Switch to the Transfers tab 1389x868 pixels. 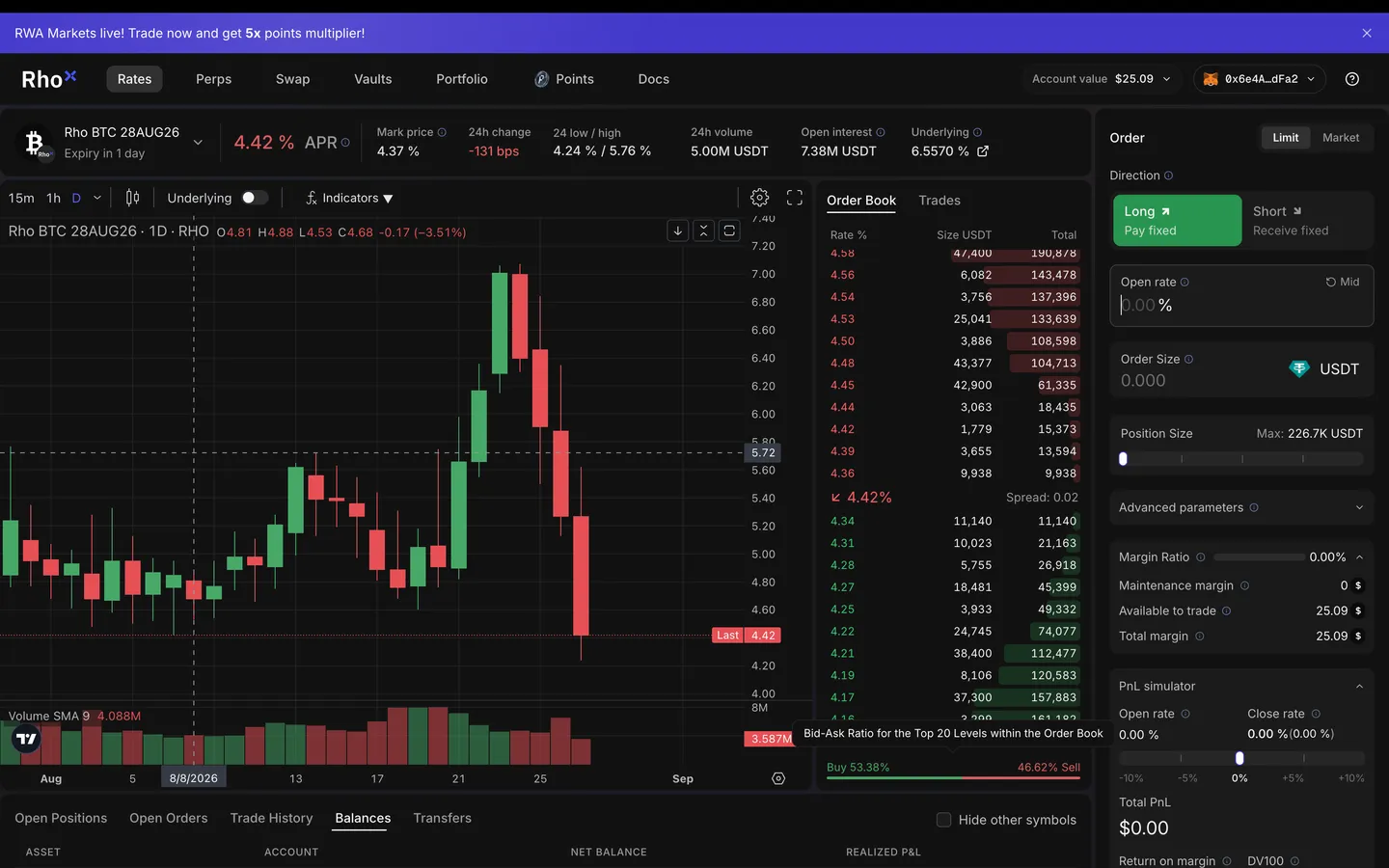click(x=442, y=818)
